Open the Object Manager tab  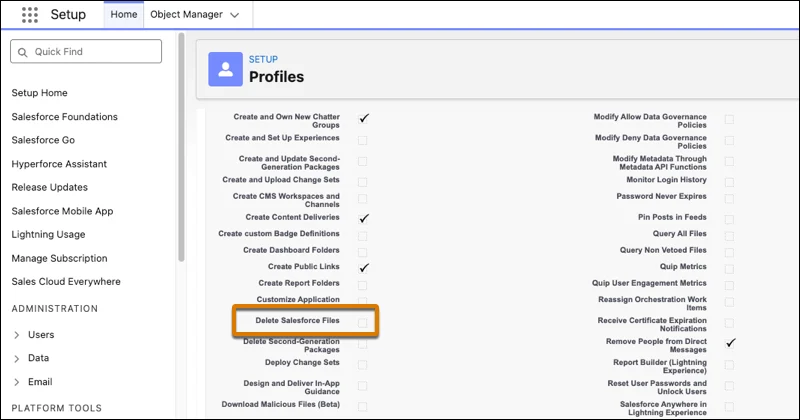pyautogui.click(x=185, y=15)
